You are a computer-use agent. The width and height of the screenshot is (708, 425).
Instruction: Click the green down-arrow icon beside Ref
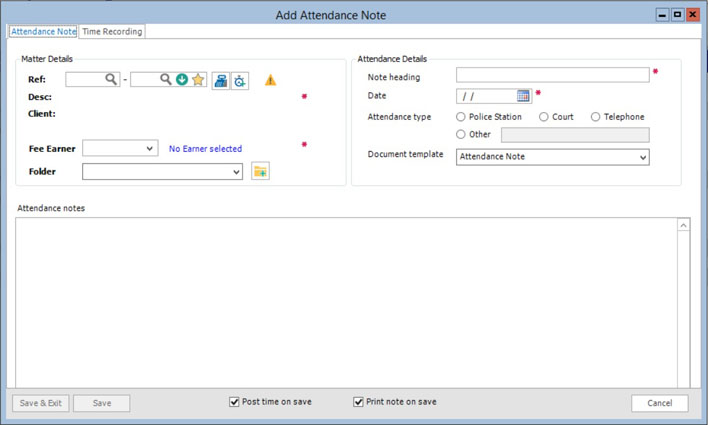pos(182,79)
